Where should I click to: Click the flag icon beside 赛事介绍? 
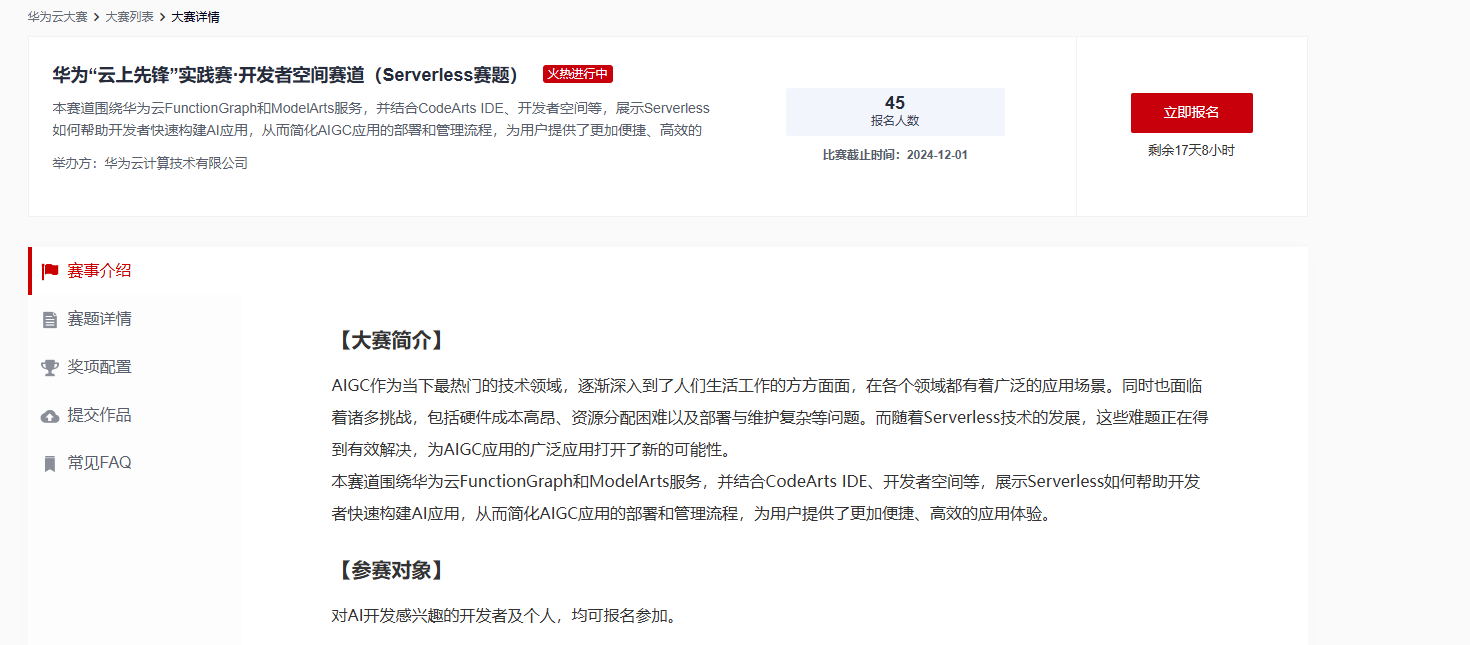click(50, 271)
